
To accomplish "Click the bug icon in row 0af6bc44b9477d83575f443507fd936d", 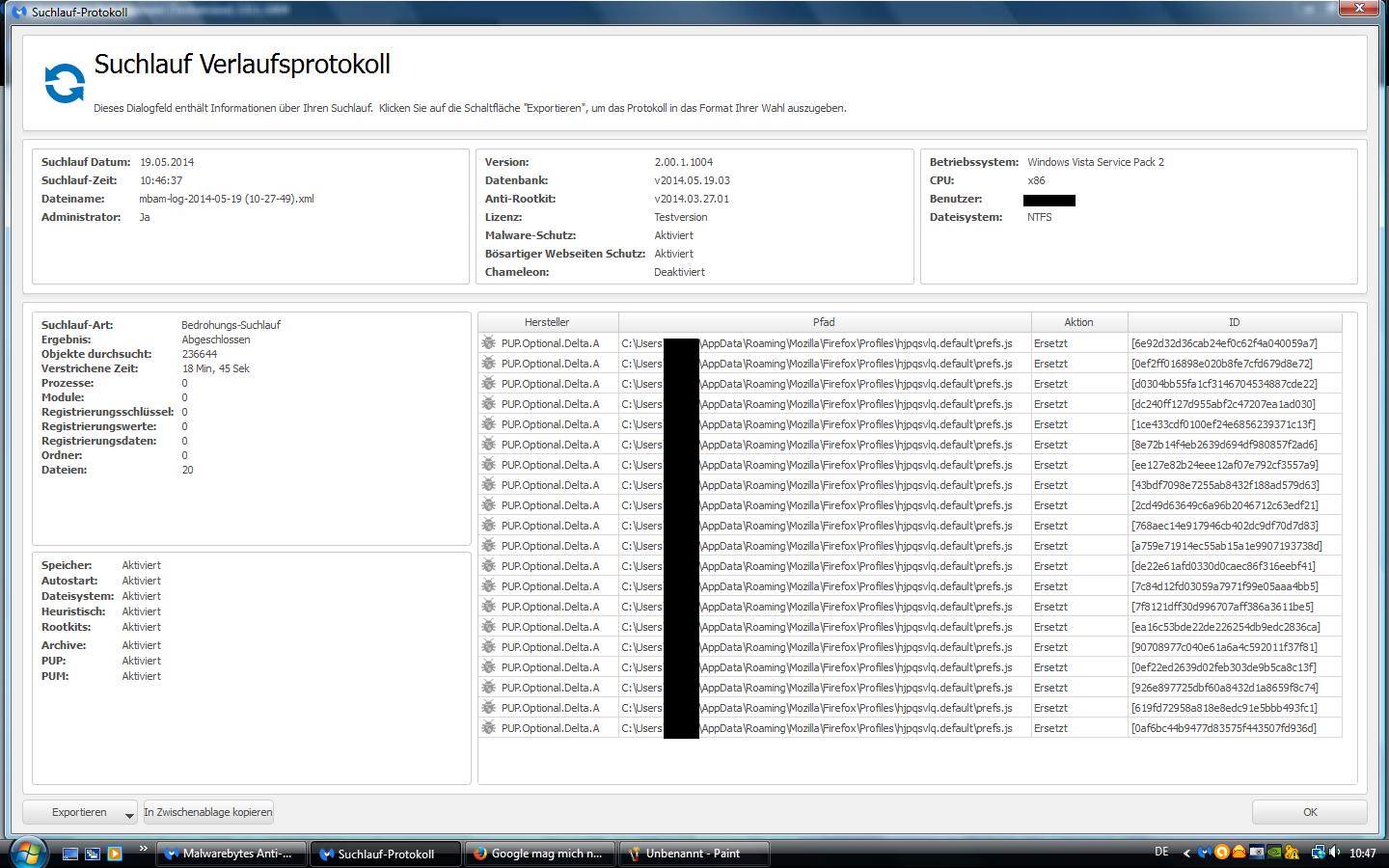I will tap(489, 728).
